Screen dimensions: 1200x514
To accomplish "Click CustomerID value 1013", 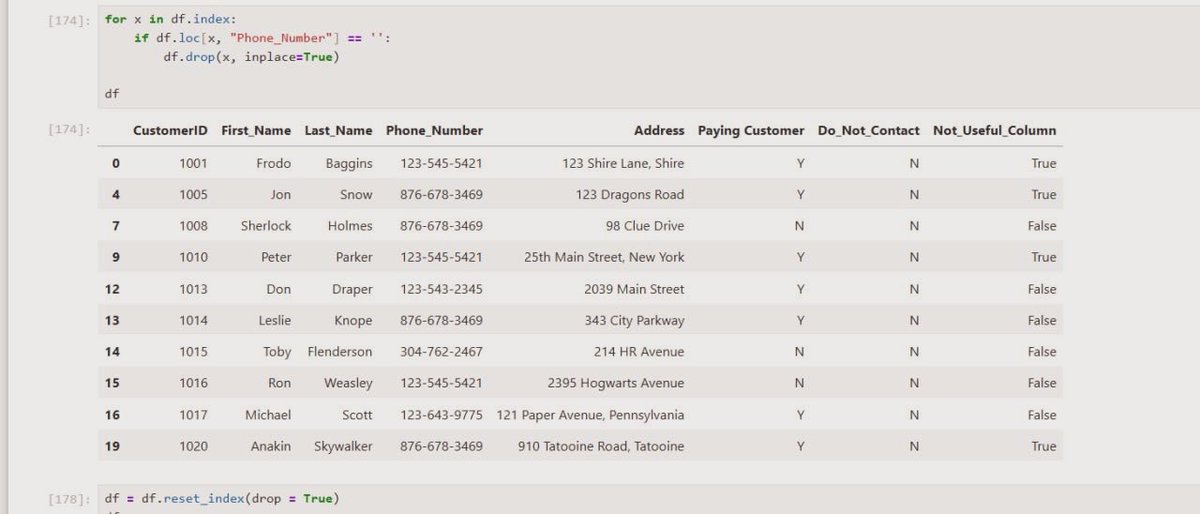I will 193,289.
